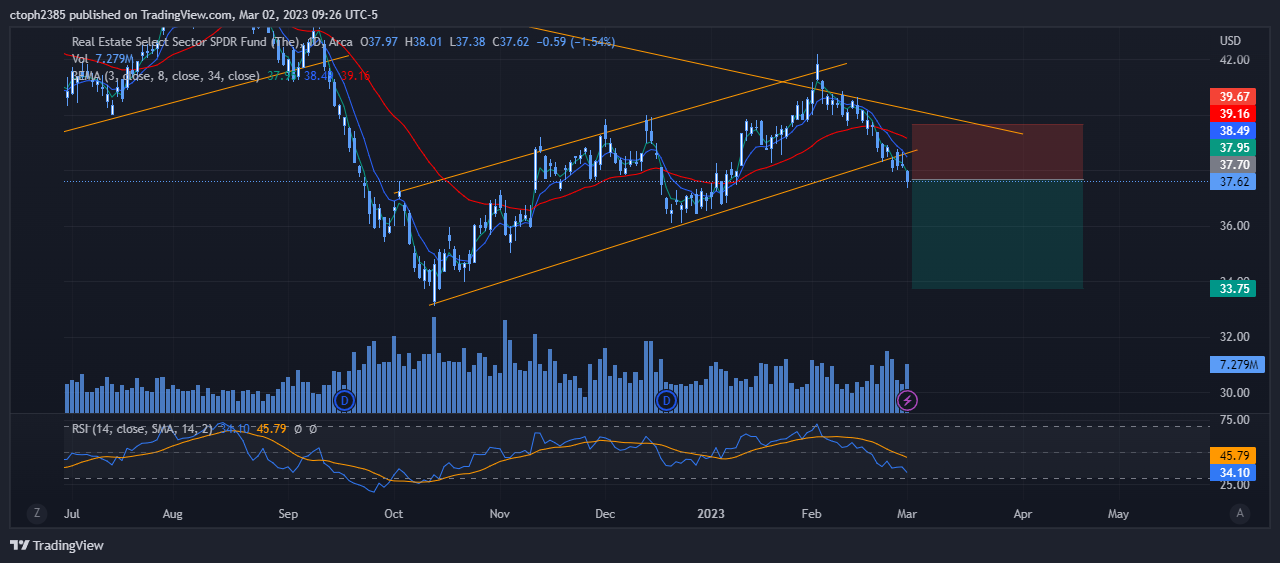Image resolution: width=1280 pixels, height=563 pixels.
Task: Click the 7.279M volume label
Action: click(x=1235, y=364)
